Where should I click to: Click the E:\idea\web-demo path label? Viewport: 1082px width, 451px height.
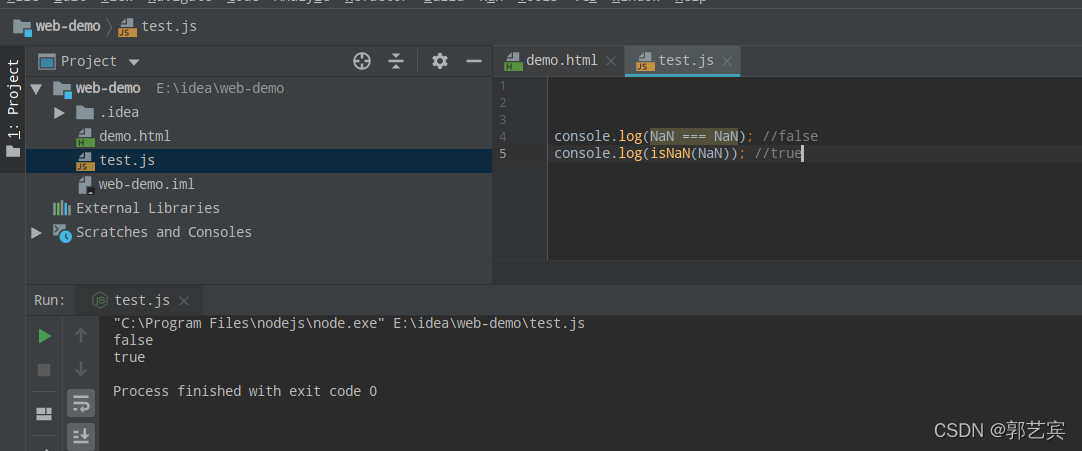(220, 88)
